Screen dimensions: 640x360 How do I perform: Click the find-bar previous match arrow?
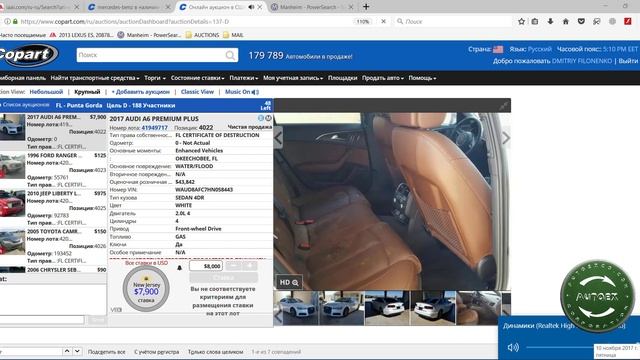coord(67,351)
